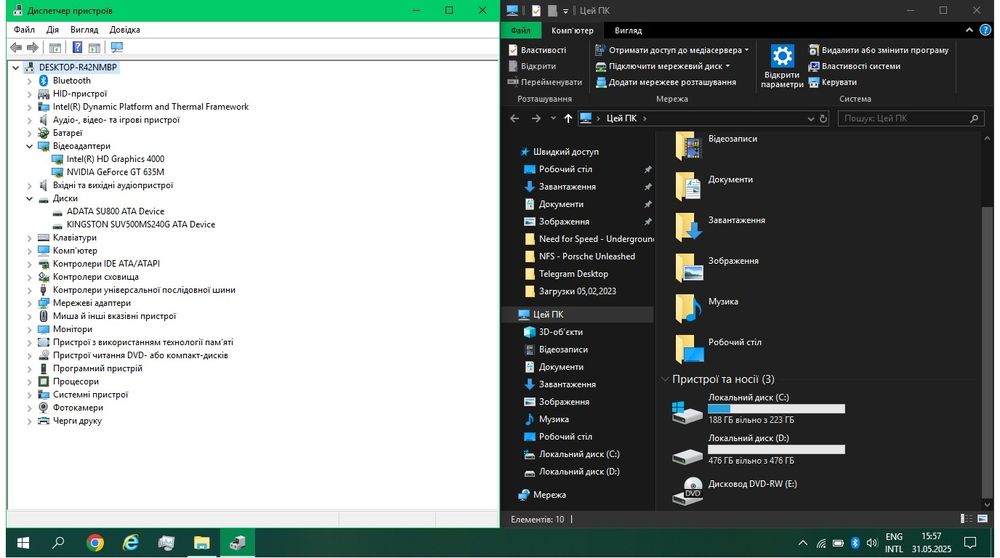Select the Завантаження folder icon in main pane
Viewport: 1000px width, 558px height.
click(x=688, y=226)
